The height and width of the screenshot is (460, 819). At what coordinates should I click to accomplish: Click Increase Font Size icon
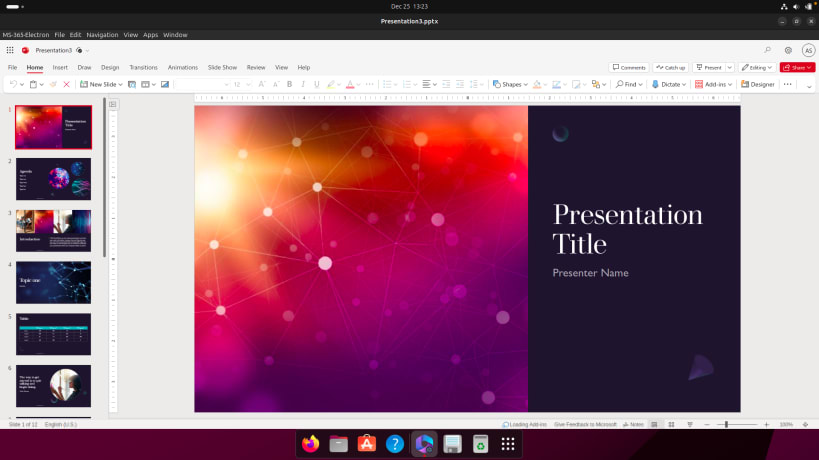point(262,84)
